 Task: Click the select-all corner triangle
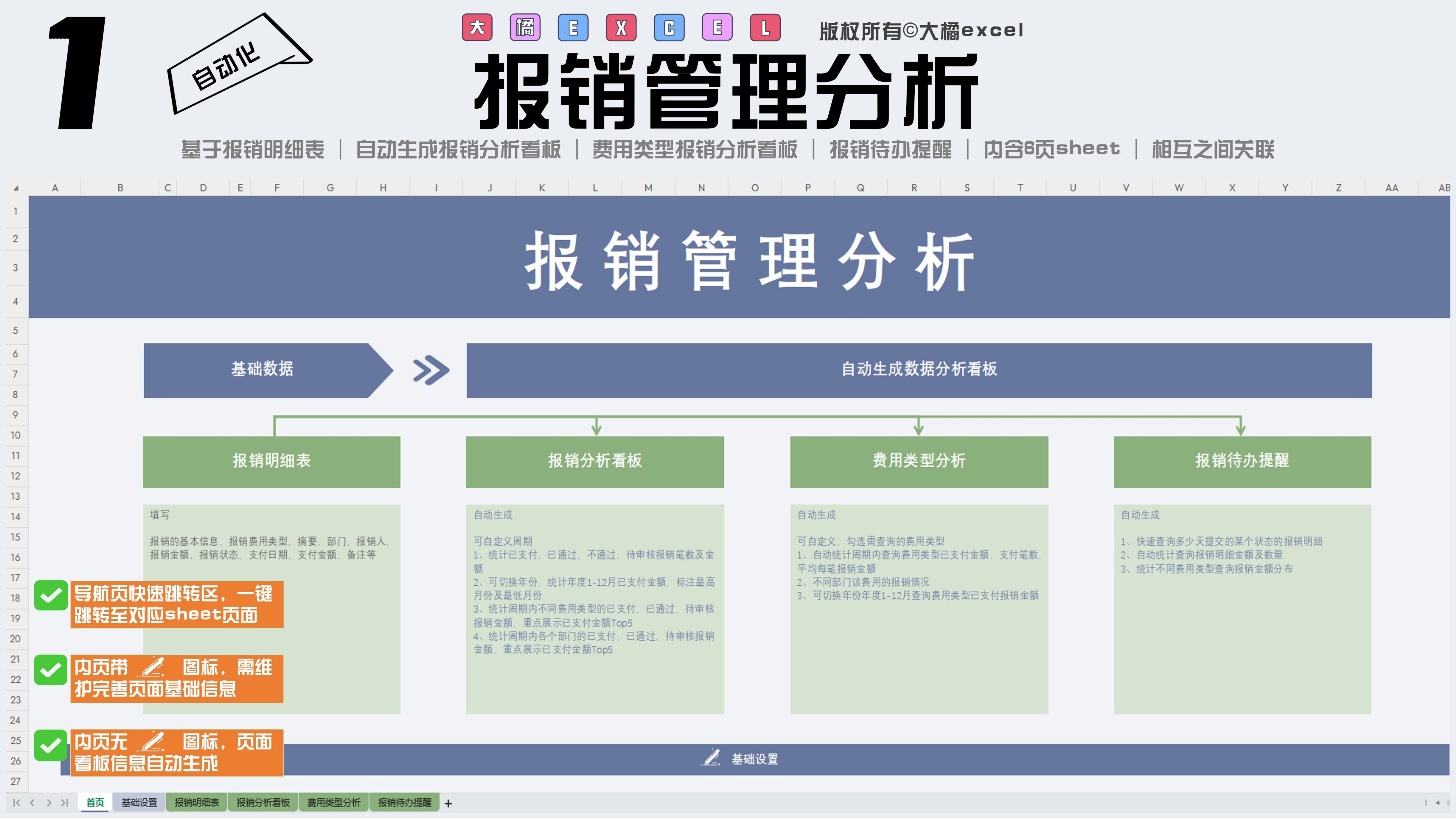[16, 188]
